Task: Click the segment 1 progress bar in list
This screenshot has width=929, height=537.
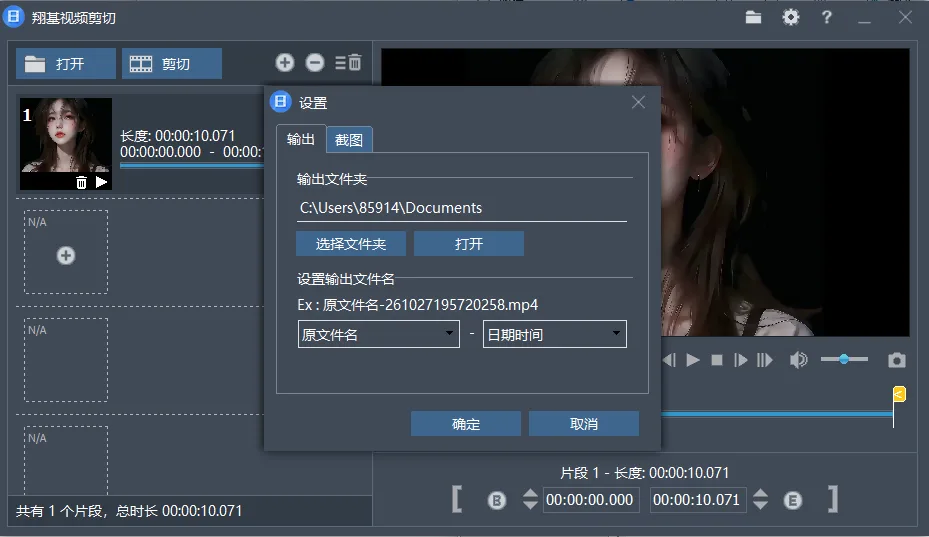Action: point(191,166)
